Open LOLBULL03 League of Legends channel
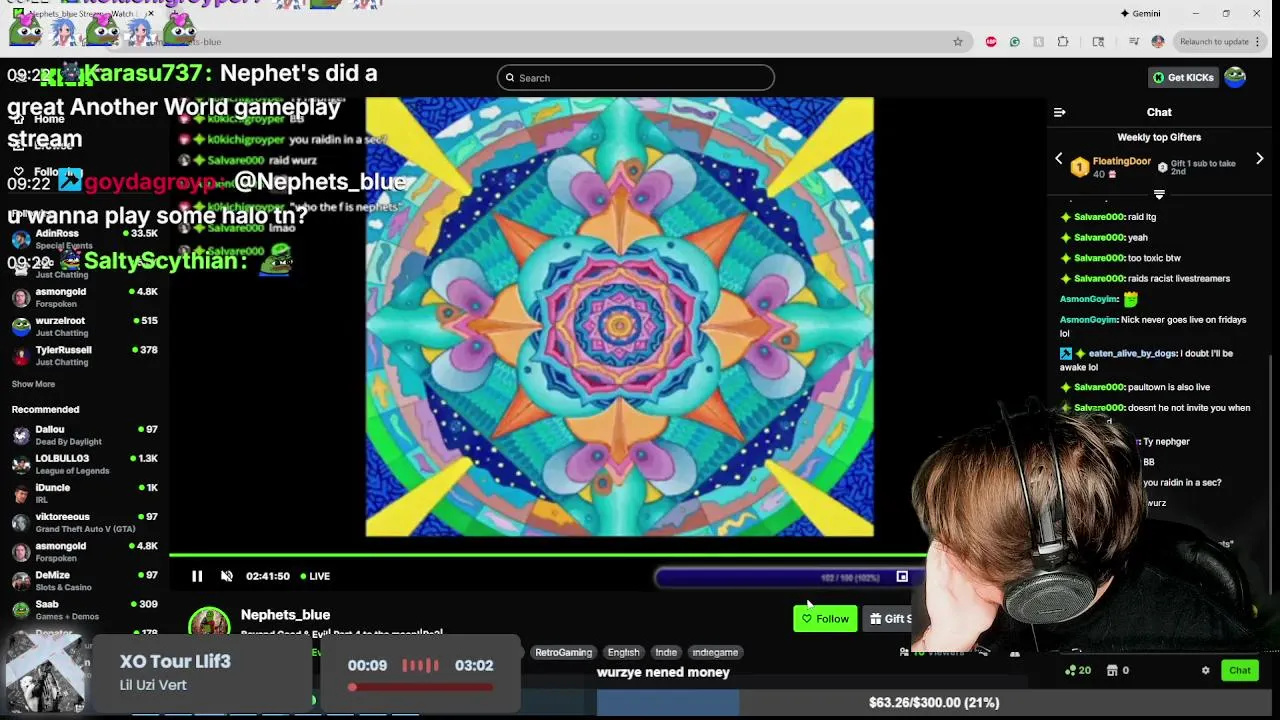 [85, 464]
